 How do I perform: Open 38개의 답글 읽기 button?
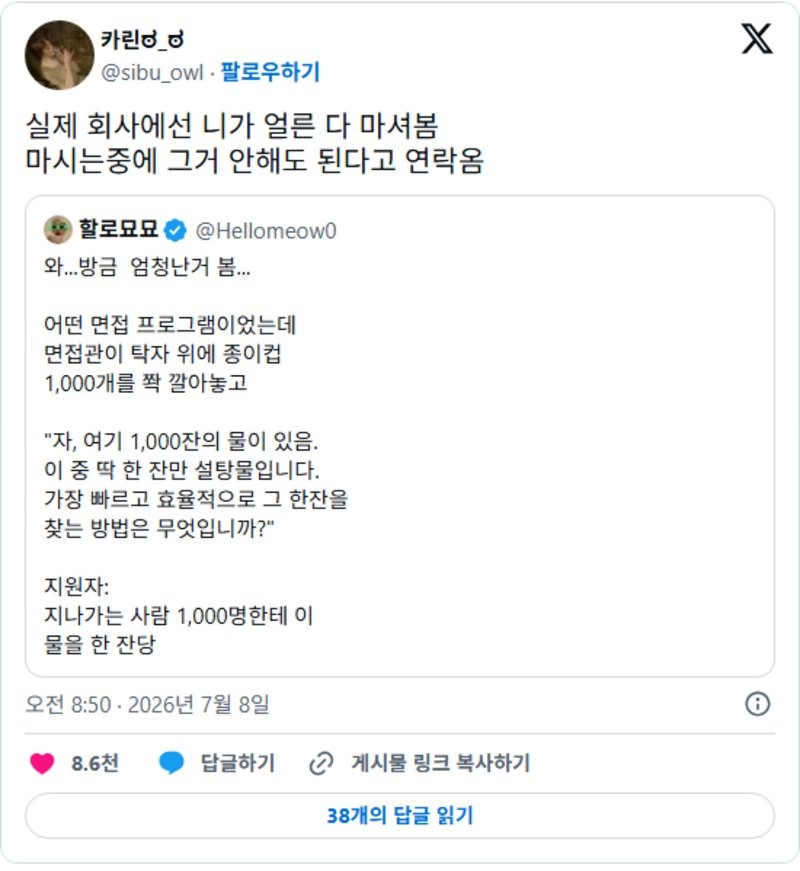click(x=400, y=816)
